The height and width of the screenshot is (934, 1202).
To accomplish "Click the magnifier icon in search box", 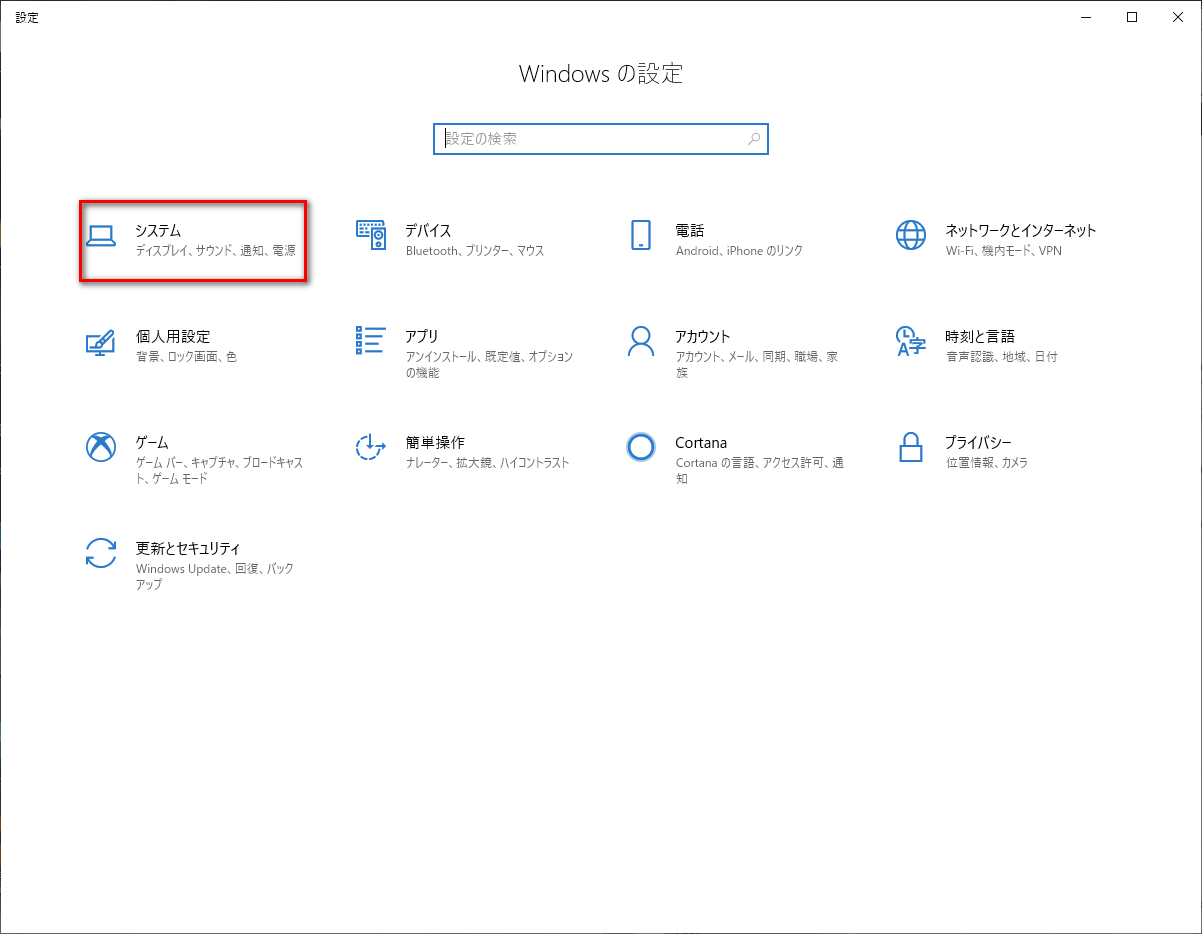I will point(754,139).
